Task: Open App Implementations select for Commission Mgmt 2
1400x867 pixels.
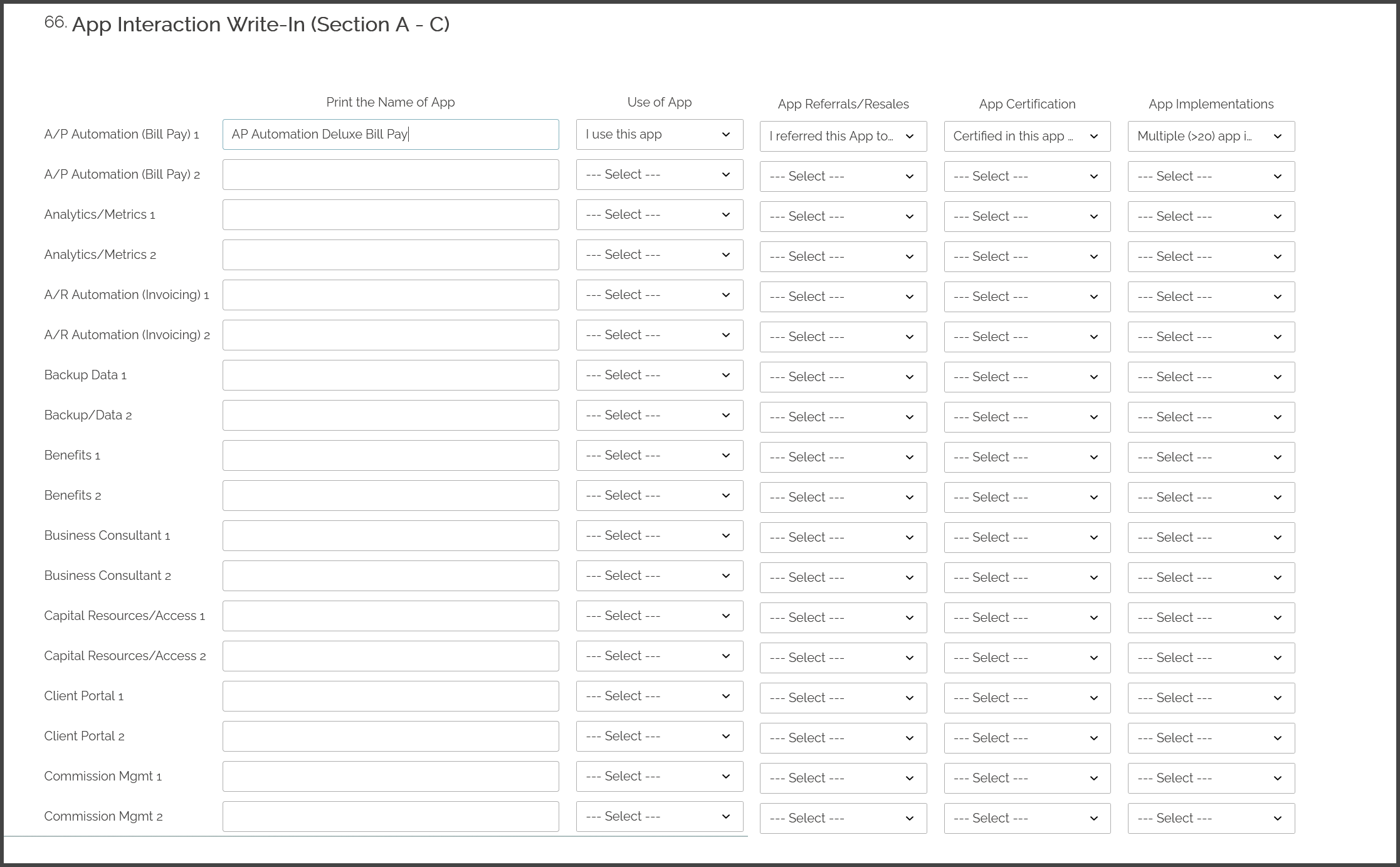Action: [x=1211, y=818]
